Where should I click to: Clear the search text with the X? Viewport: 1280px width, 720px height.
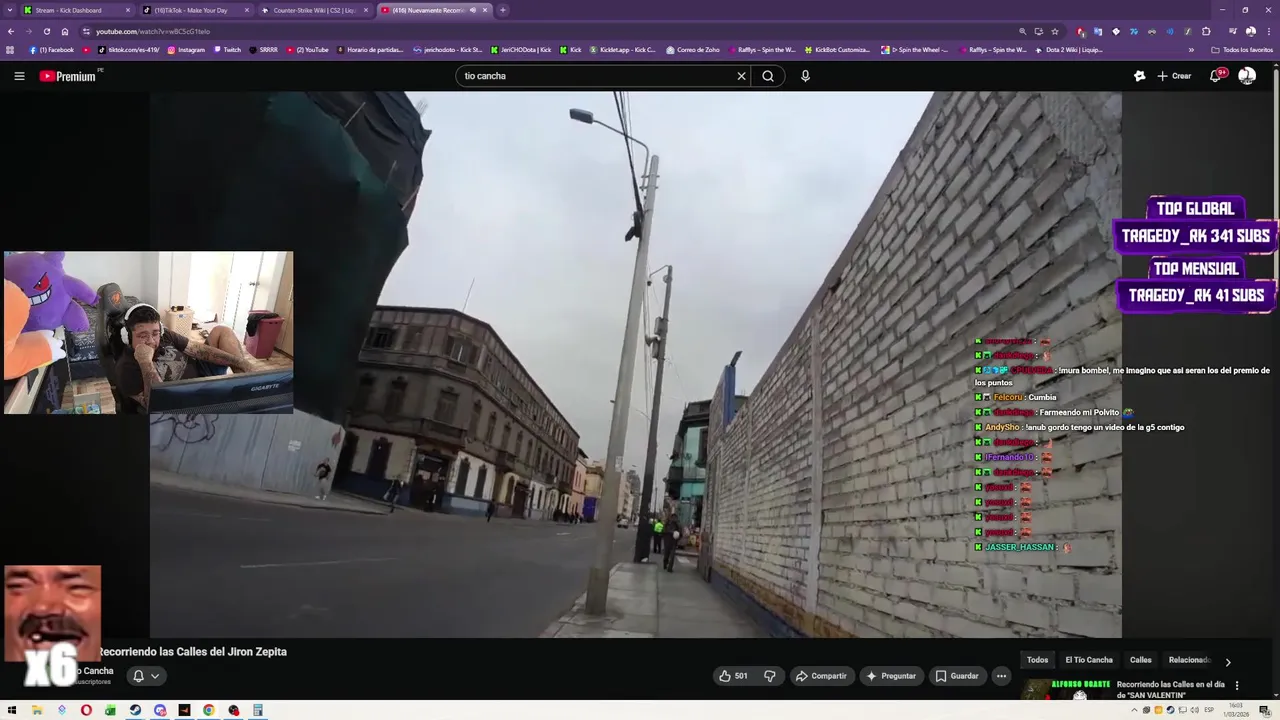click(741, 76)
